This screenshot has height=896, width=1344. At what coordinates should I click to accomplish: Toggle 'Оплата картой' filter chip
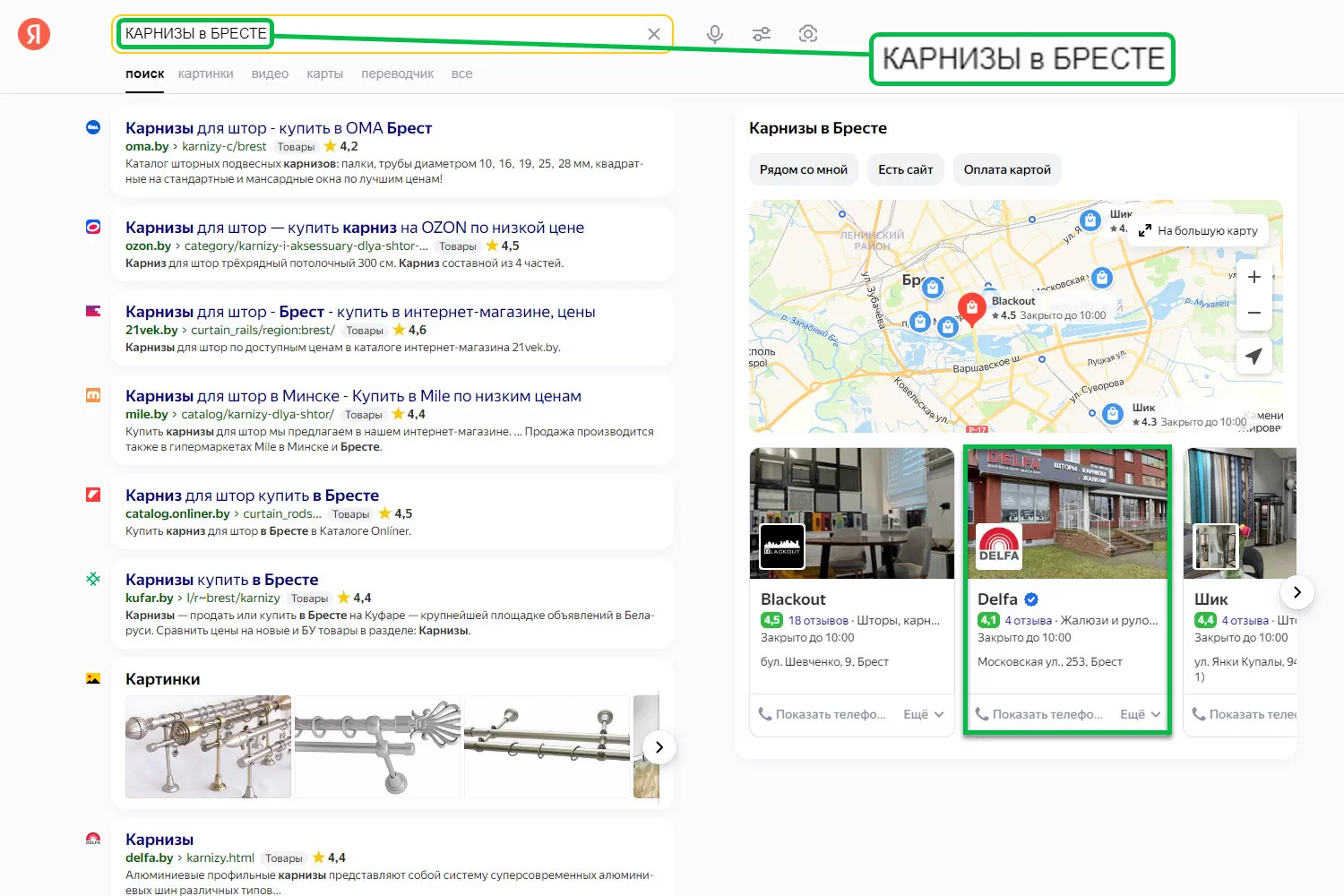pos(1007,169)
